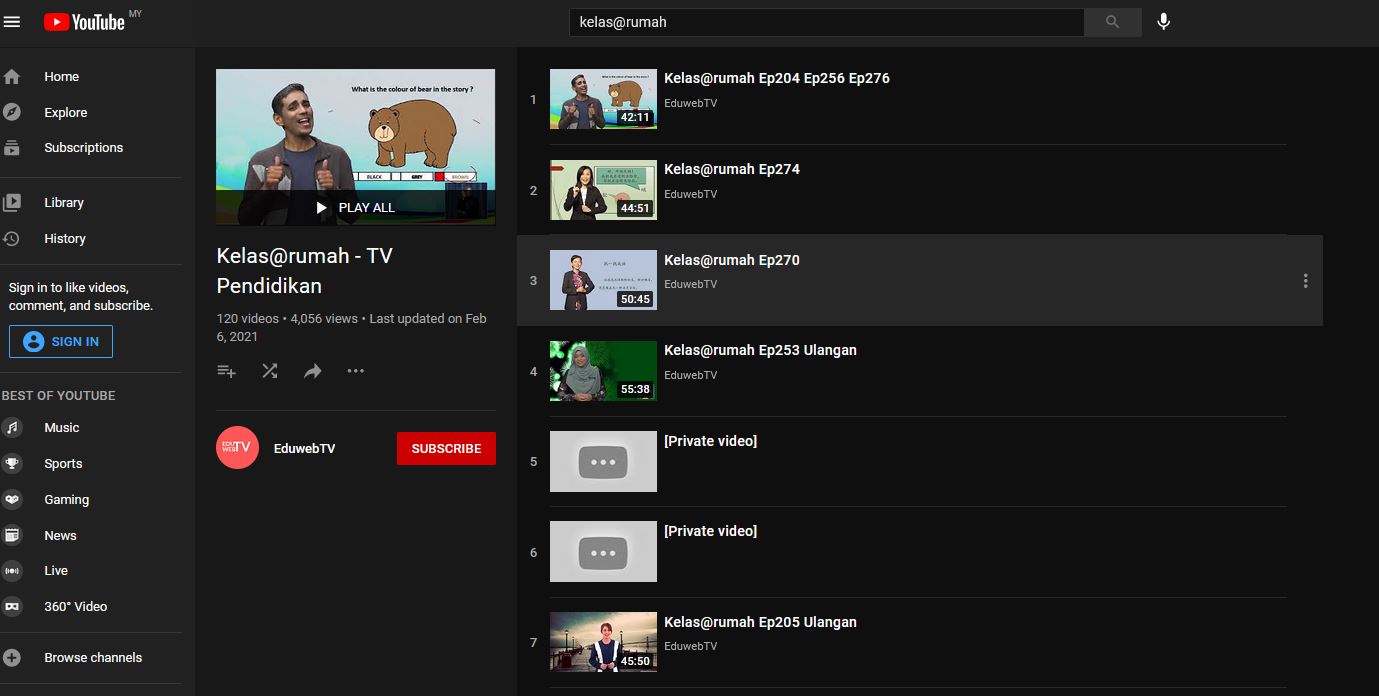Open thumbnail of Kelas@rumah Ep205 Ulangan
The width and height of the screenshot is (1379, 696).
pos(603,642)
